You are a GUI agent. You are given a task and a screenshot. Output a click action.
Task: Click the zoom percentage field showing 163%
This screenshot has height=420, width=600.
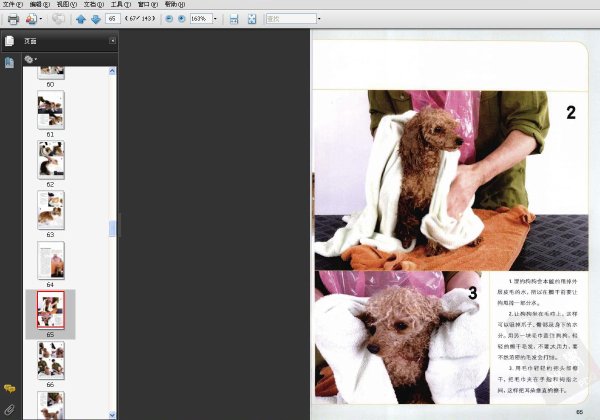[x=201, y=18]
